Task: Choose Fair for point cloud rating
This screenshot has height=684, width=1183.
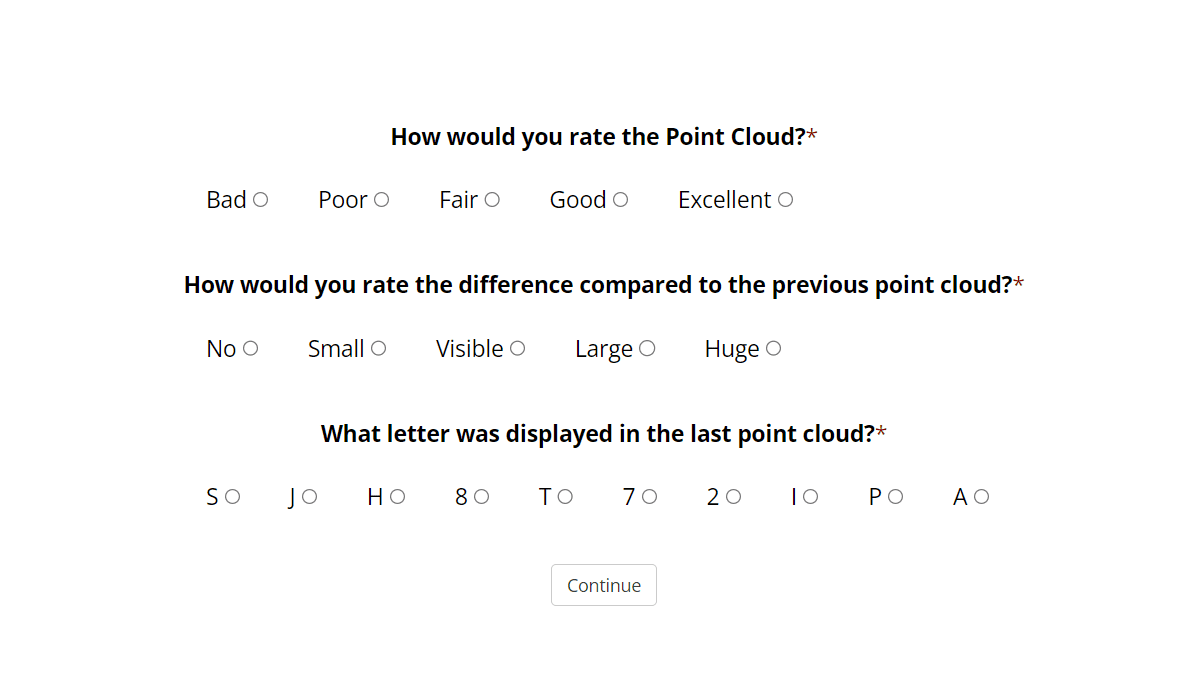Action: click(492, 200)
